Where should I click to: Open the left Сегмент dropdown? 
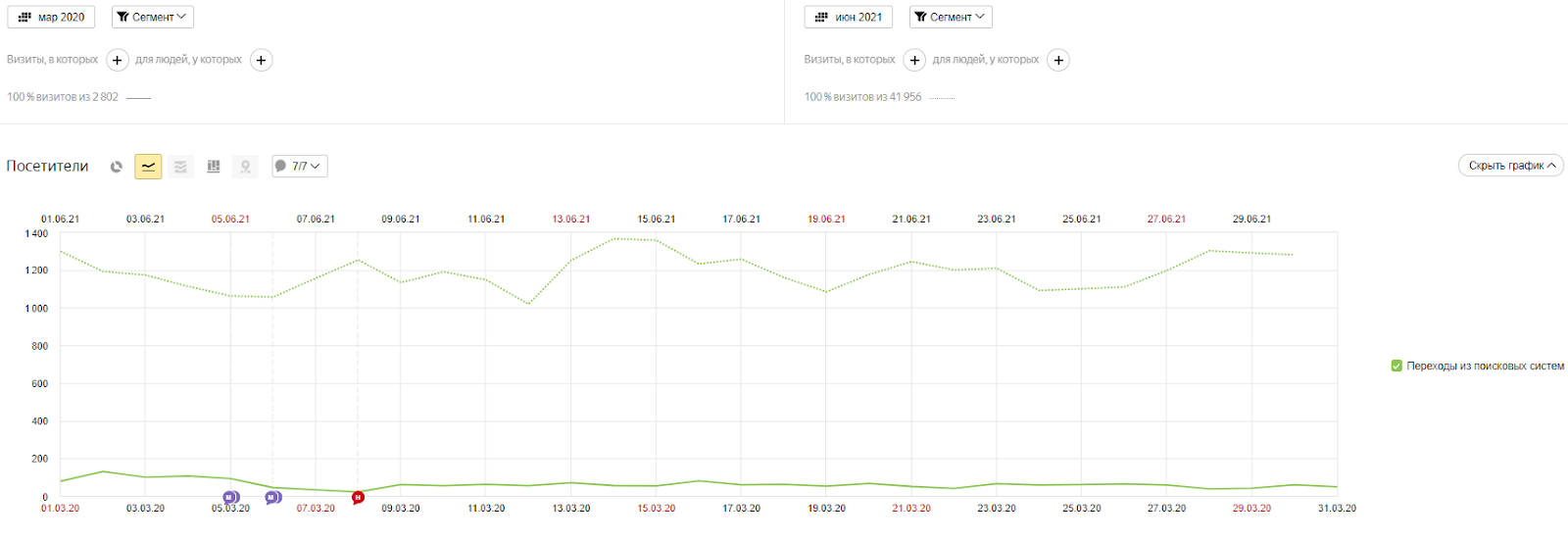153,17
